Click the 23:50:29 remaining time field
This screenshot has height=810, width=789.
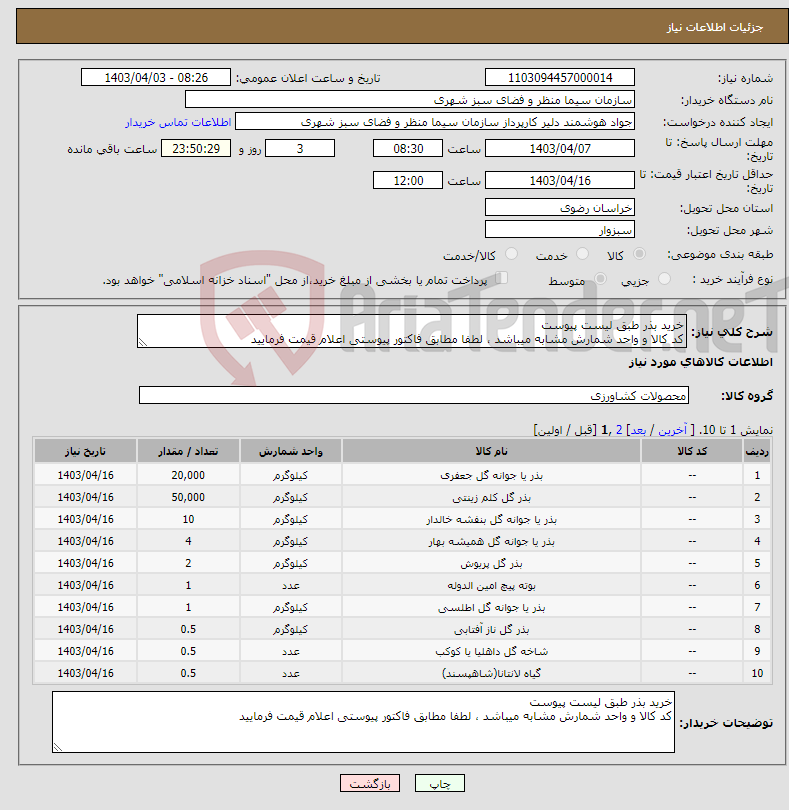coord(196,149)
